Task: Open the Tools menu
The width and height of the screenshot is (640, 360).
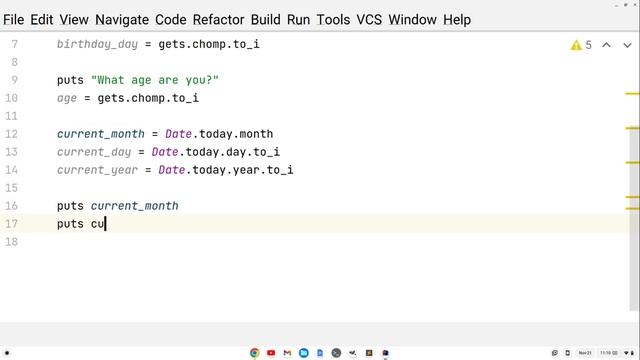Action: pos(333,20)
